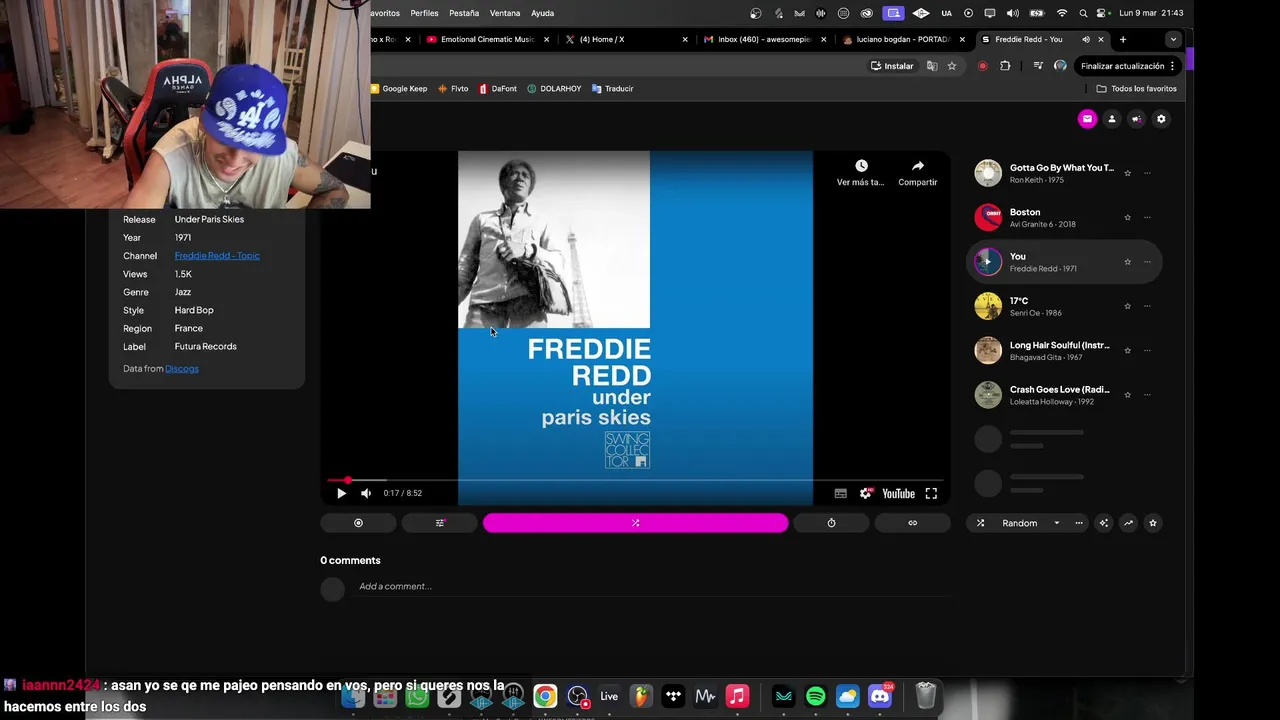The height and width of the screenshot is (720, 1280).
Task: Favorite the currently playing You track
Action: (x=1127, y=262)
